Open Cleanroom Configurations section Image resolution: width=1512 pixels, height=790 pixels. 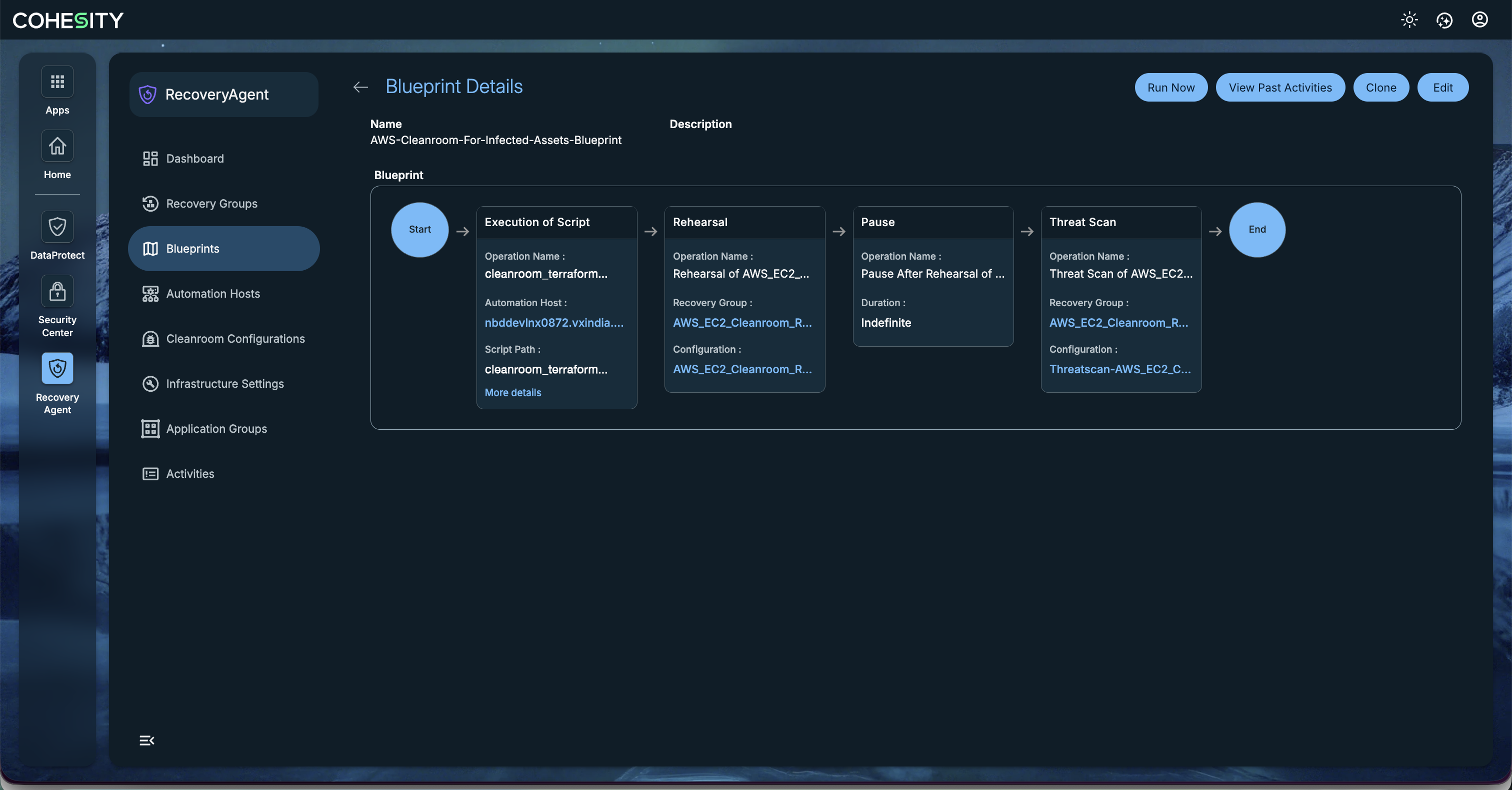(235, 339)
